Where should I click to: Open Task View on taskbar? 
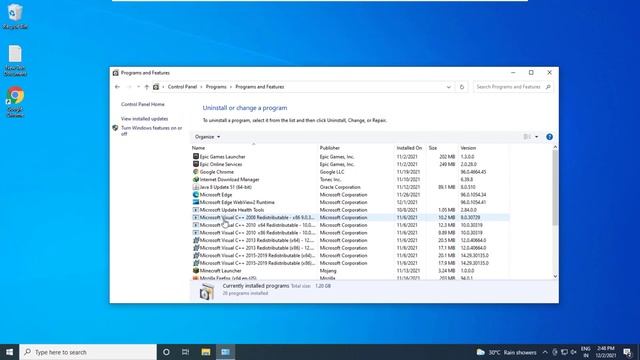185,352
